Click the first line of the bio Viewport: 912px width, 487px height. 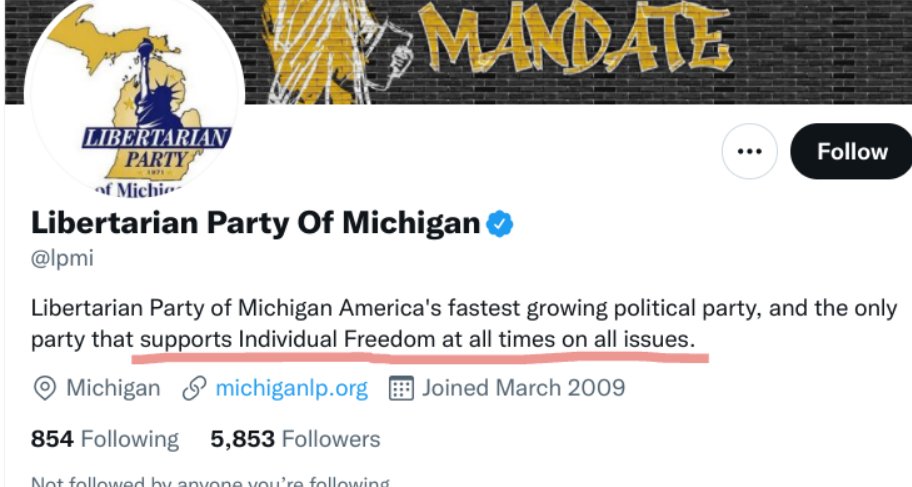[464, 308]
